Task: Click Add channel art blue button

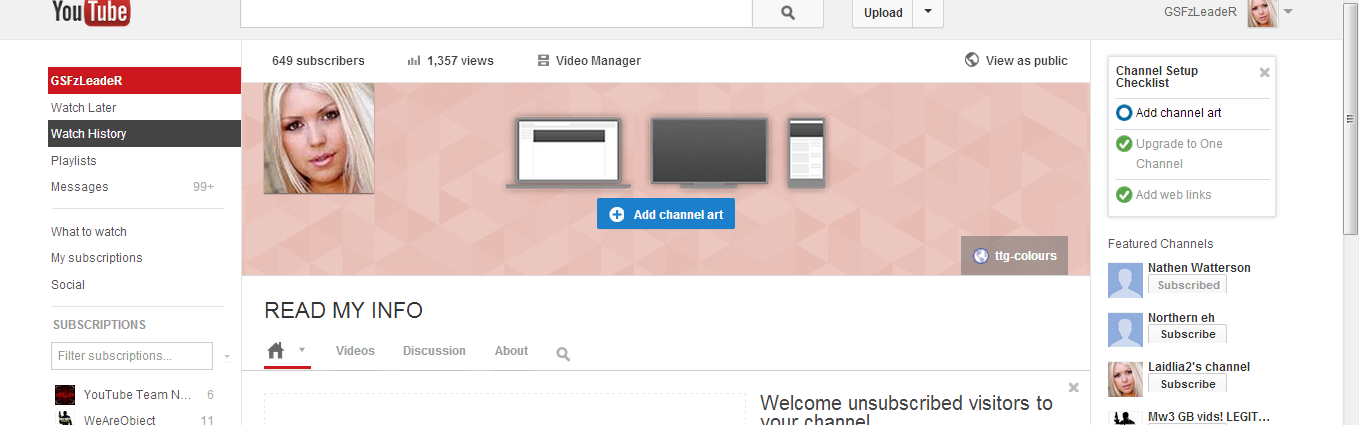Action: pyautogui.click(x=666, y=214)
